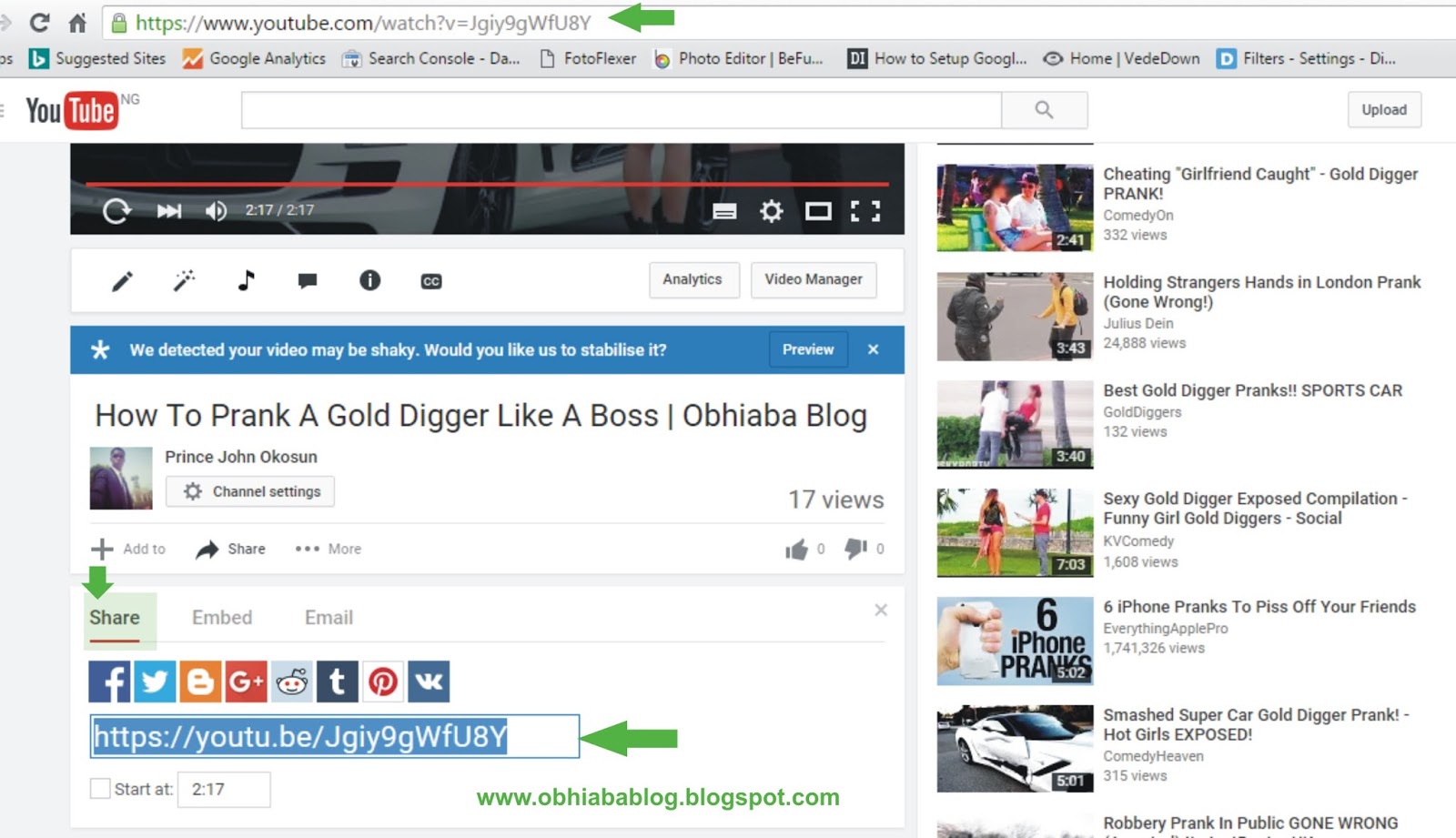
Task: Open the CC subtitles icon
Action: pos(431,281)
